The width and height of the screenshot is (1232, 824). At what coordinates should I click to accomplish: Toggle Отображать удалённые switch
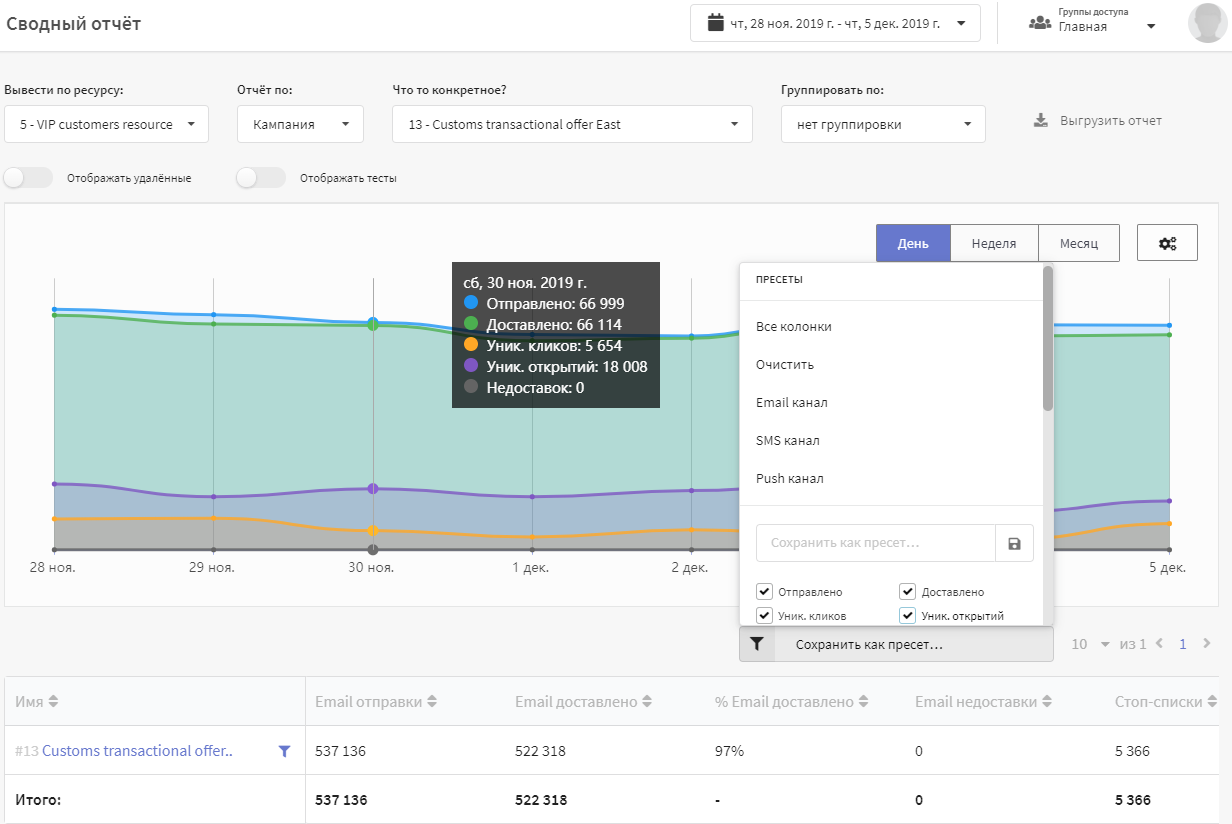(29, 178)
